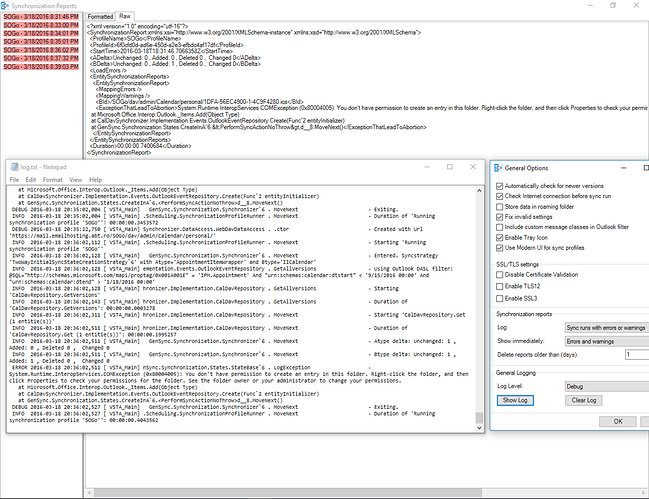Open the Log reports dropdown
This screenshot has width=649, height=499.
point(607,328)
